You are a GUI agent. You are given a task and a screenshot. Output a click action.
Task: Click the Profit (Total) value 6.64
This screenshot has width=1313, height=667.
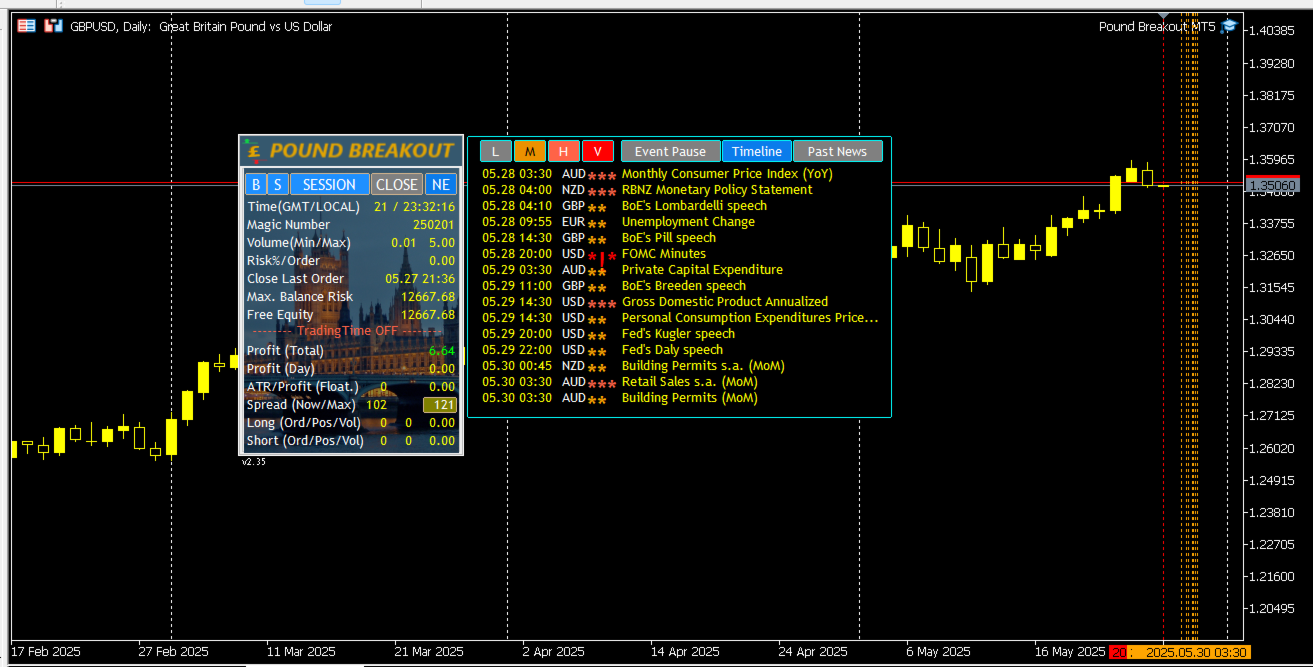point(442,351)
